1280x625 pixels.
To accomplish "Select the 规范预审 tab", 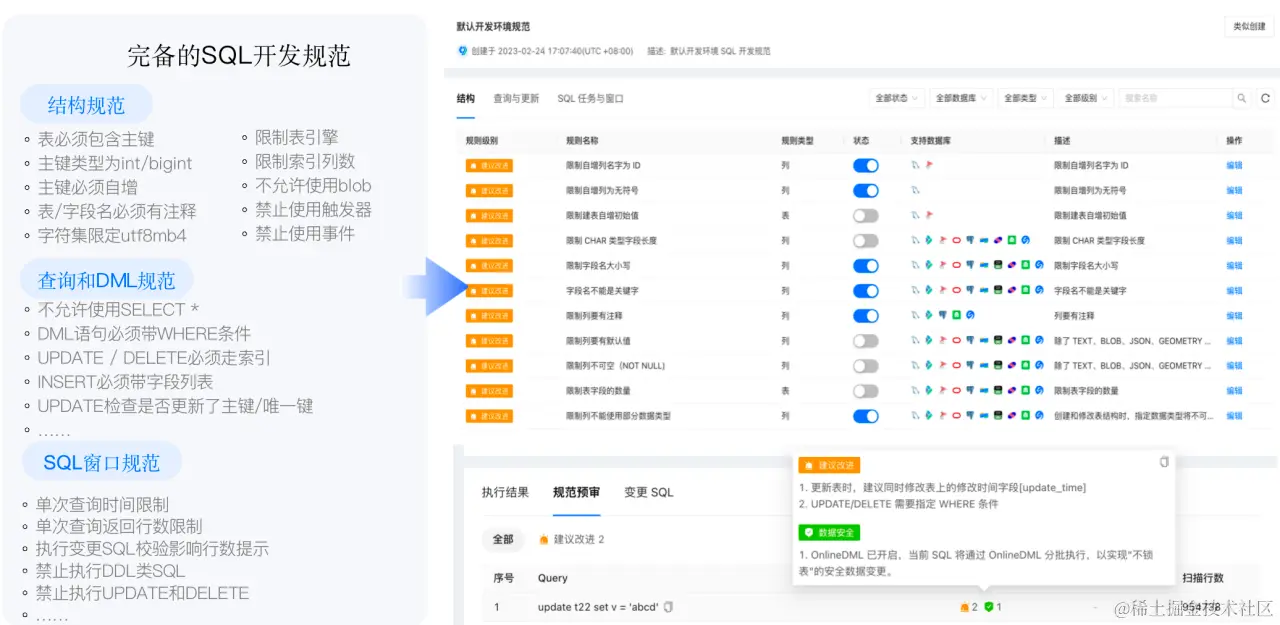I will coord(577,492).
